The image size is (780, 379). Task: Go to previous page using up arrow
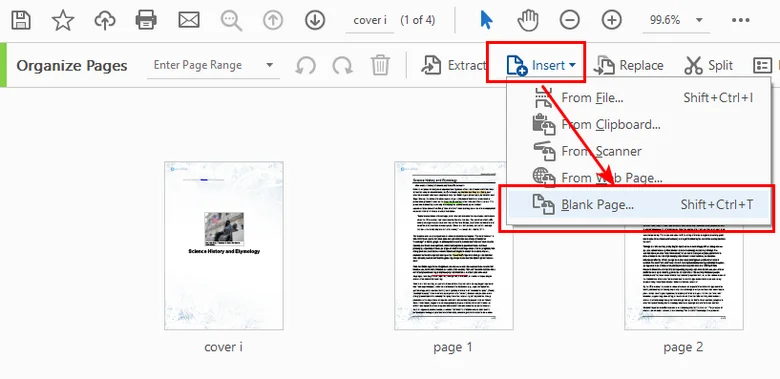(273, 20)
